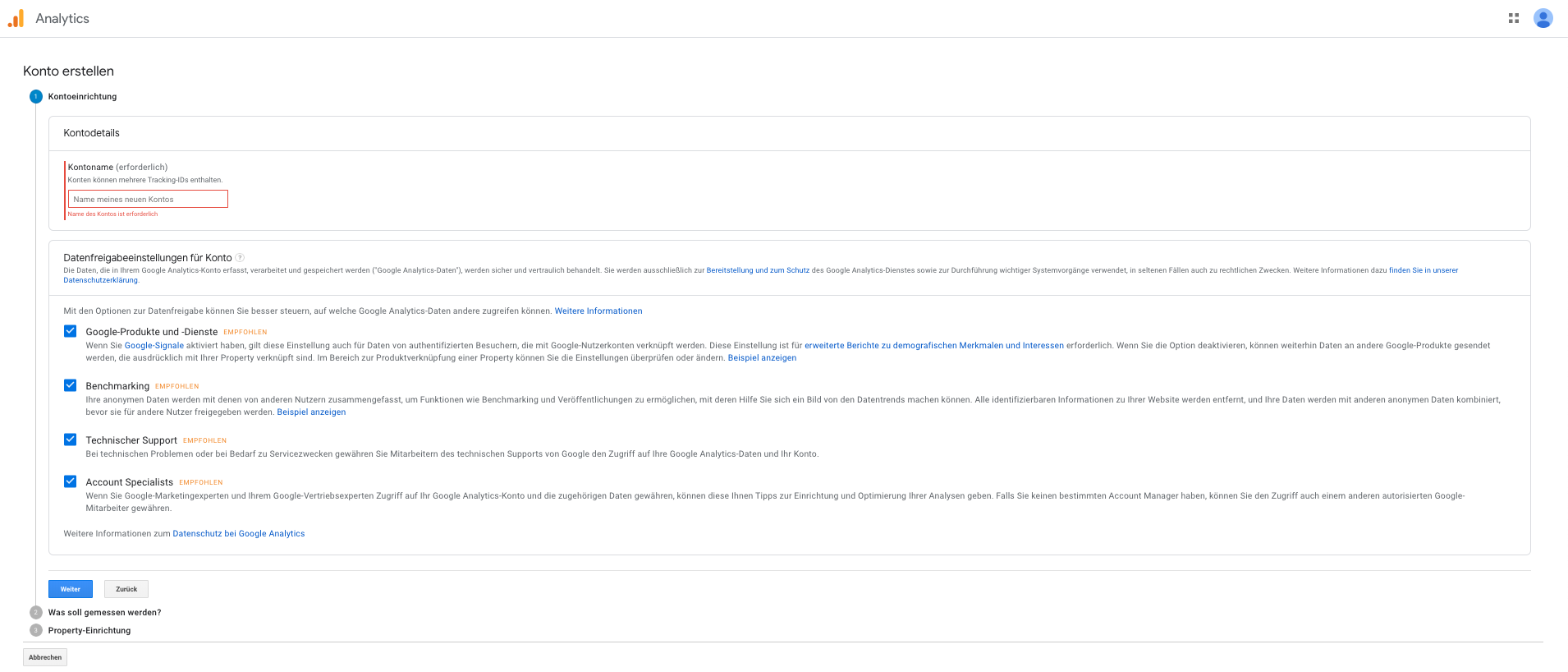
Task: Open the Google-Signale link
Action: pyautogui.click(x=154, y=346)
